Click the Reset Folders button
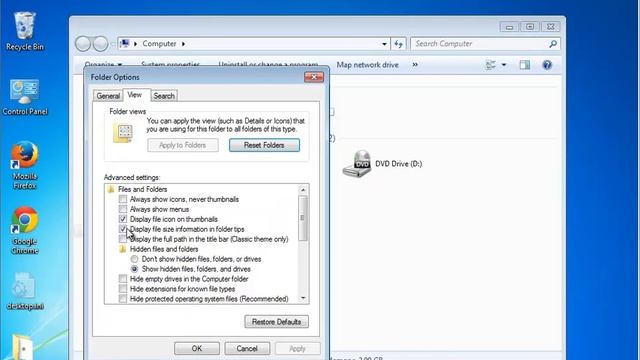Viewport: 640px width, 360px height. 264,145
